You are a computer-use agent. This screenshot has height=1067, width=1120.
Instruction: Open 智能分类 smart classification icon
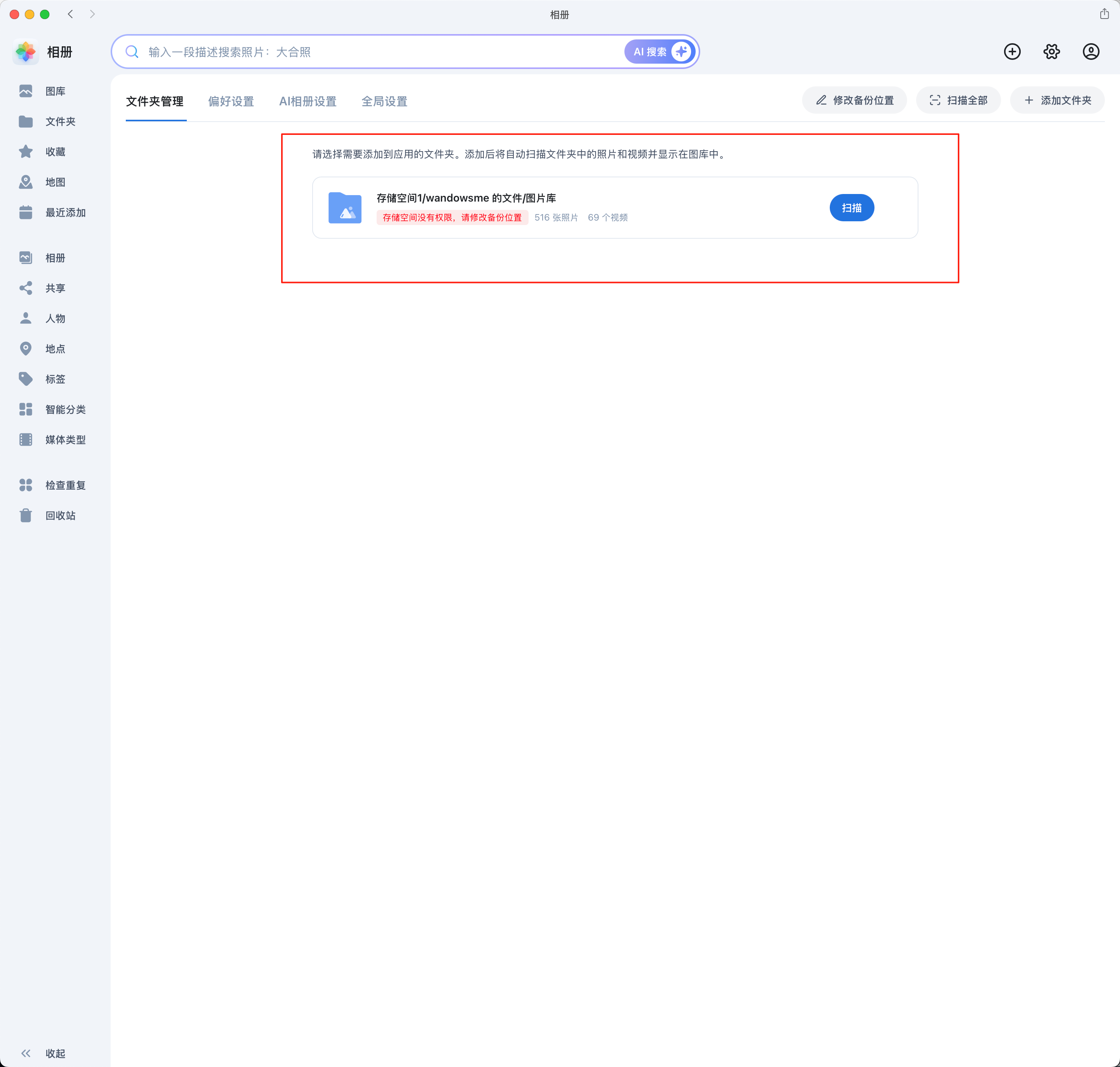pos(26,410)
